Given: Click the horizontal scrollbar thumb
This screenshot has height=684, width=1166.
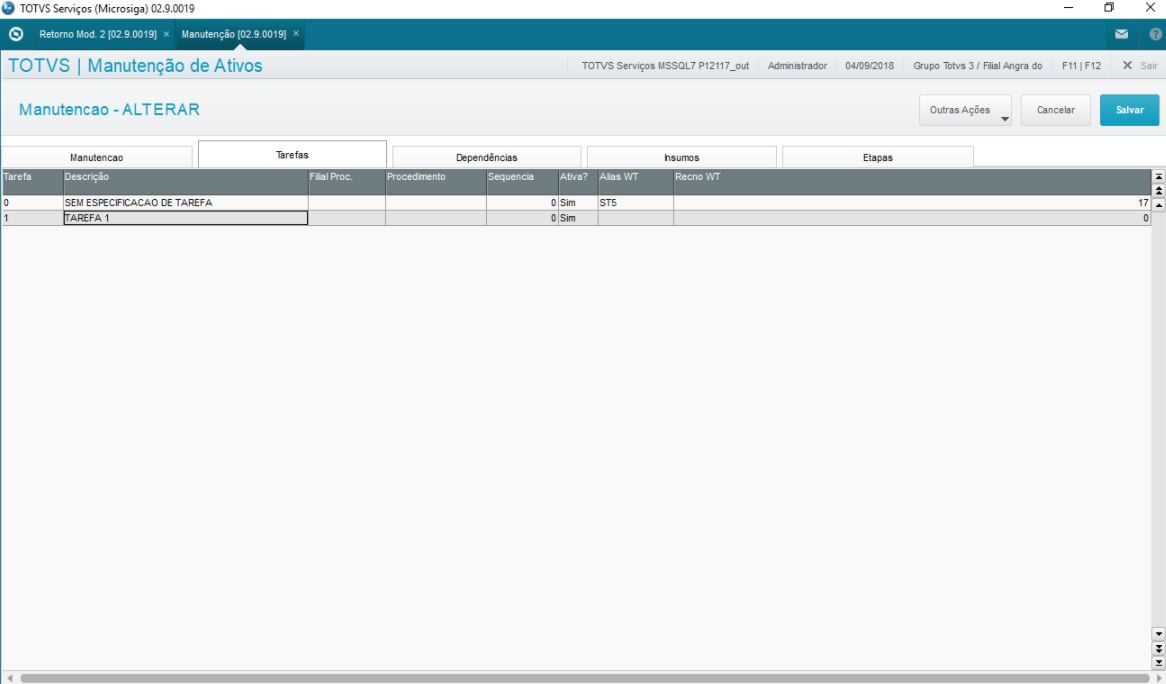Looking at the screenshot, I should [585, 678].
